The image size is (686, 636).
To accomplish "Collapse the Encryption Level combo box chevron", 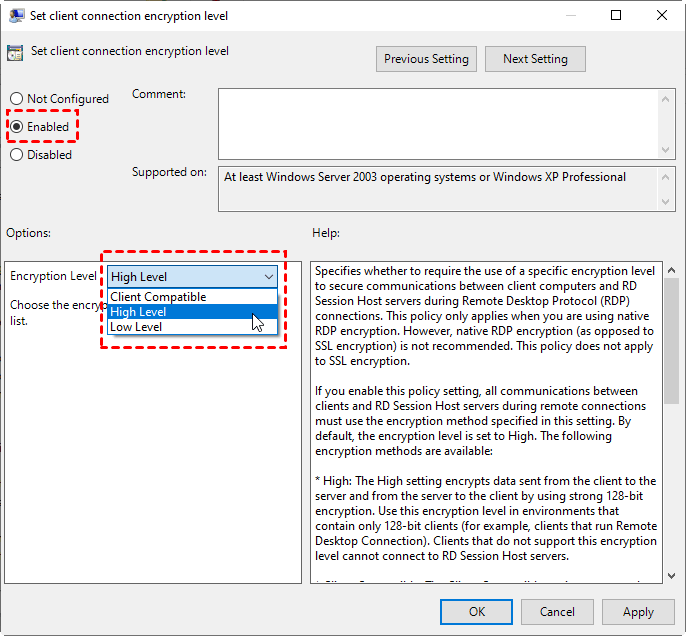I will (269, 277).
